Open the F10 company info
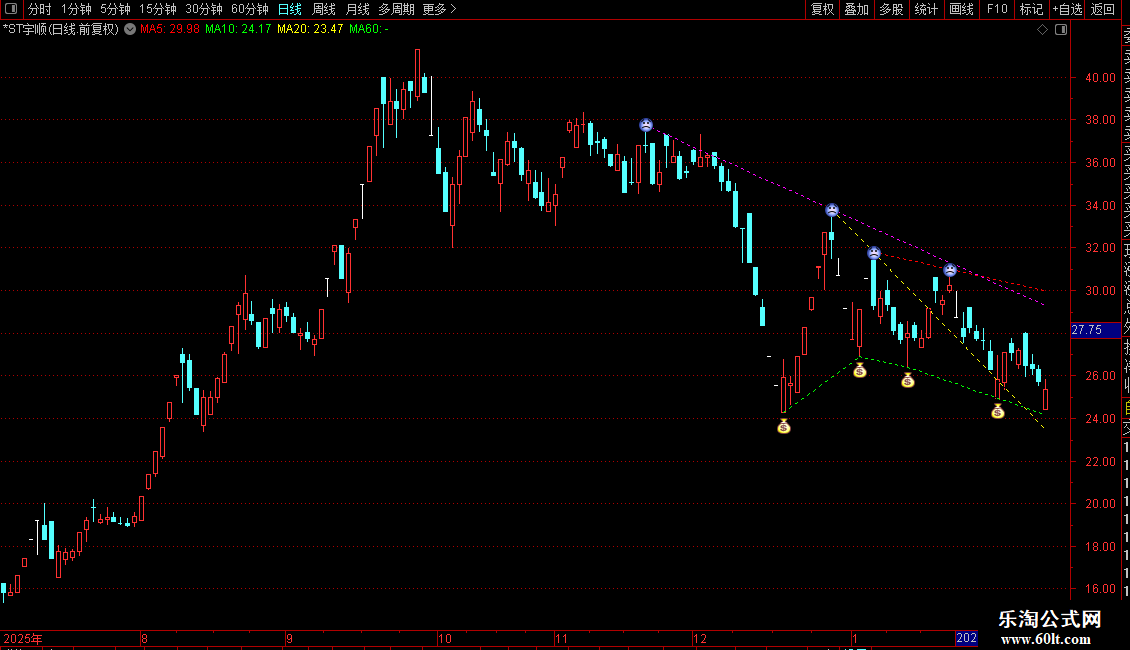Screen dimensions: 1130x650 (x=997, y=9)
